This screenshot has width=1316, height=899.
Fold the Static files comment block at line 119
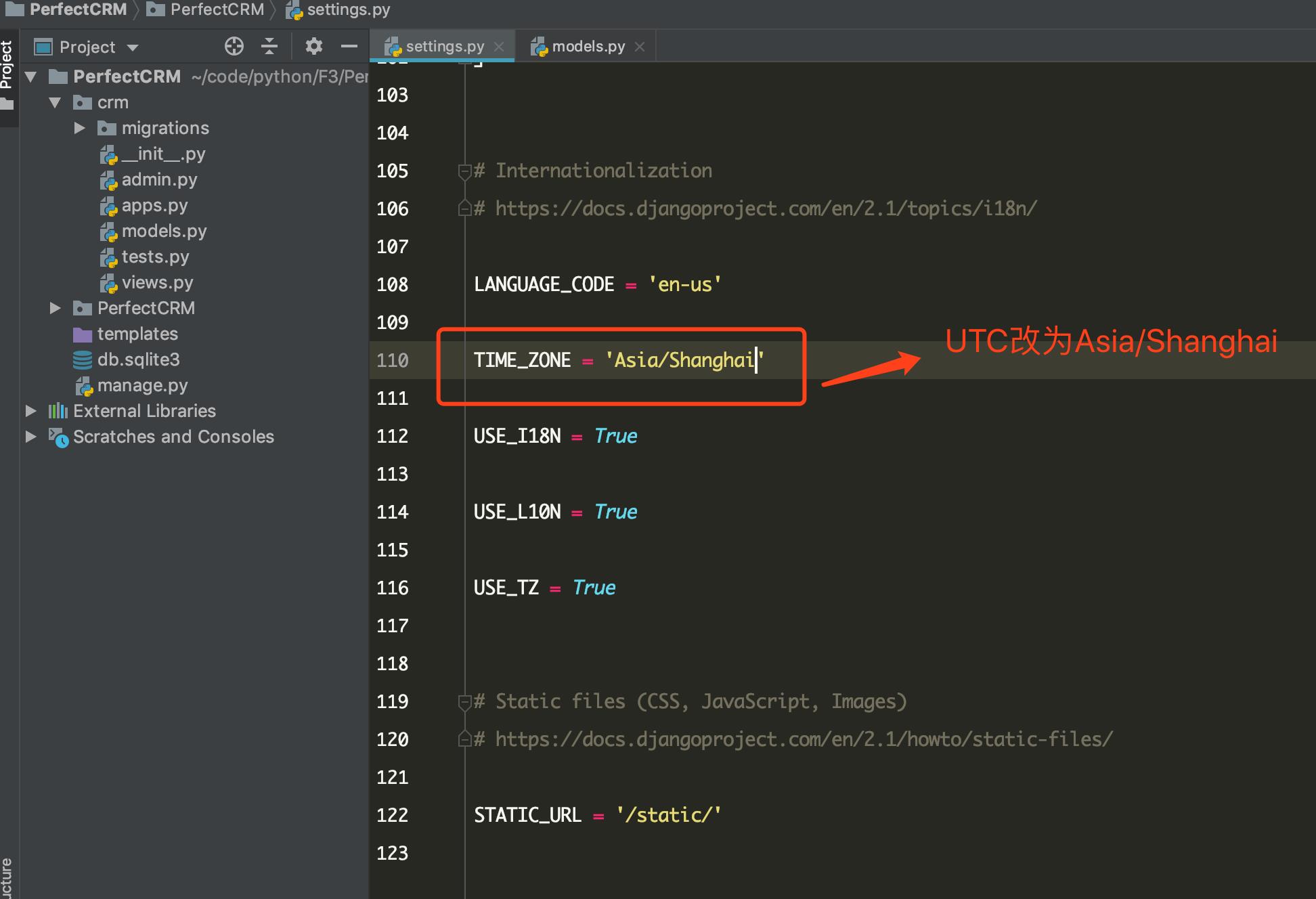[x=464, y=702]
